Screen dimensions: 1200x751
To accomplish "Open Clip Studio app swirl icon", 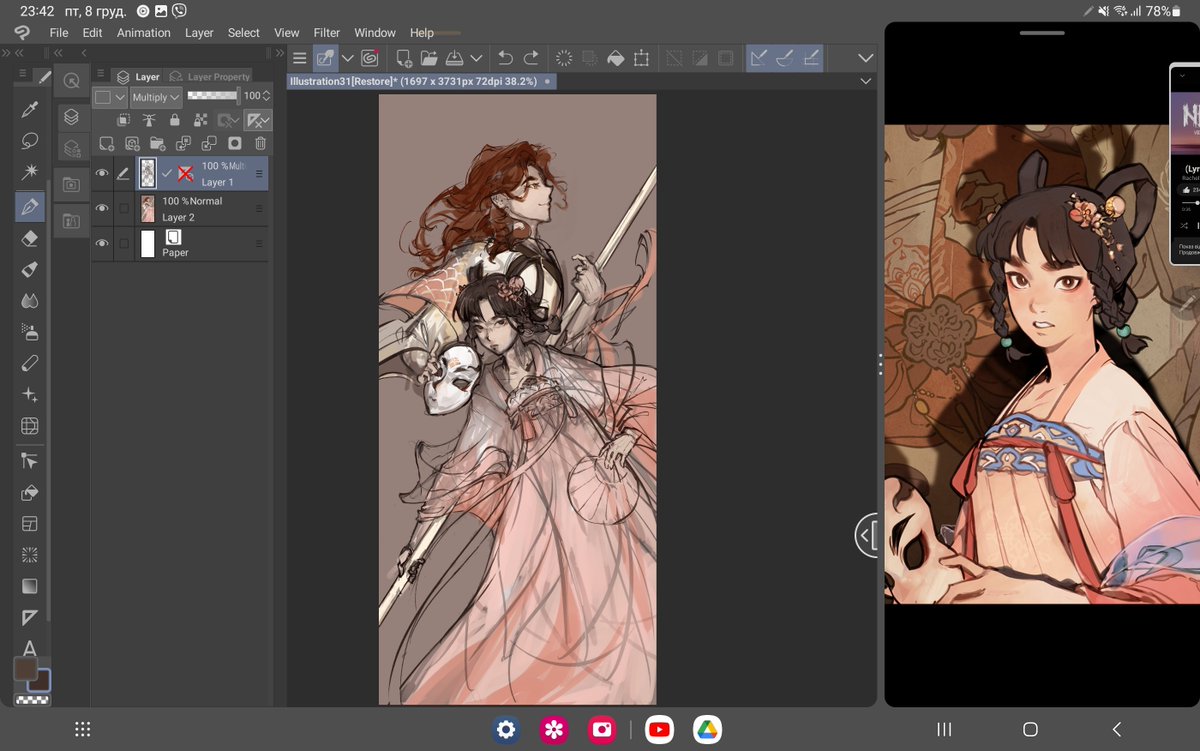I will tap(371, 58).
